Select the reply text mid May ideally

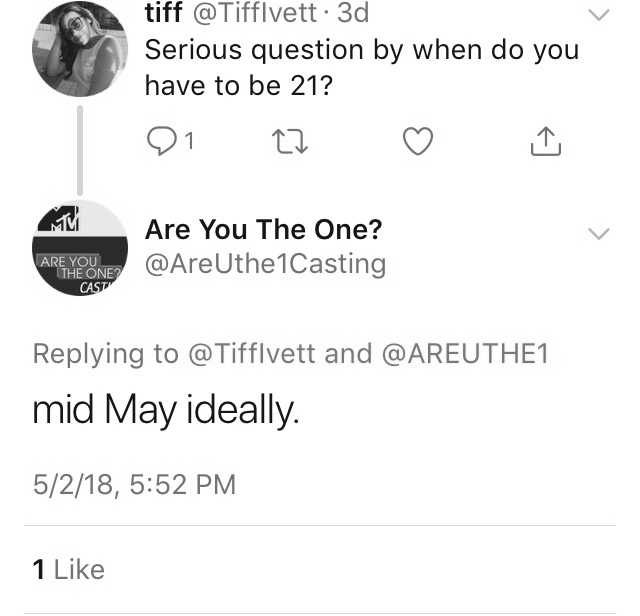coord(166,410)
